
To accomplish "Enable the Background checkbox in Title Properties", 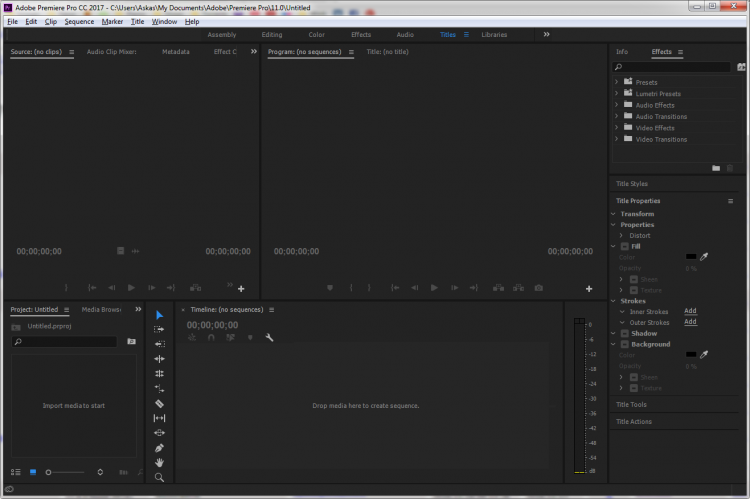I will click(x=625, y=344).
